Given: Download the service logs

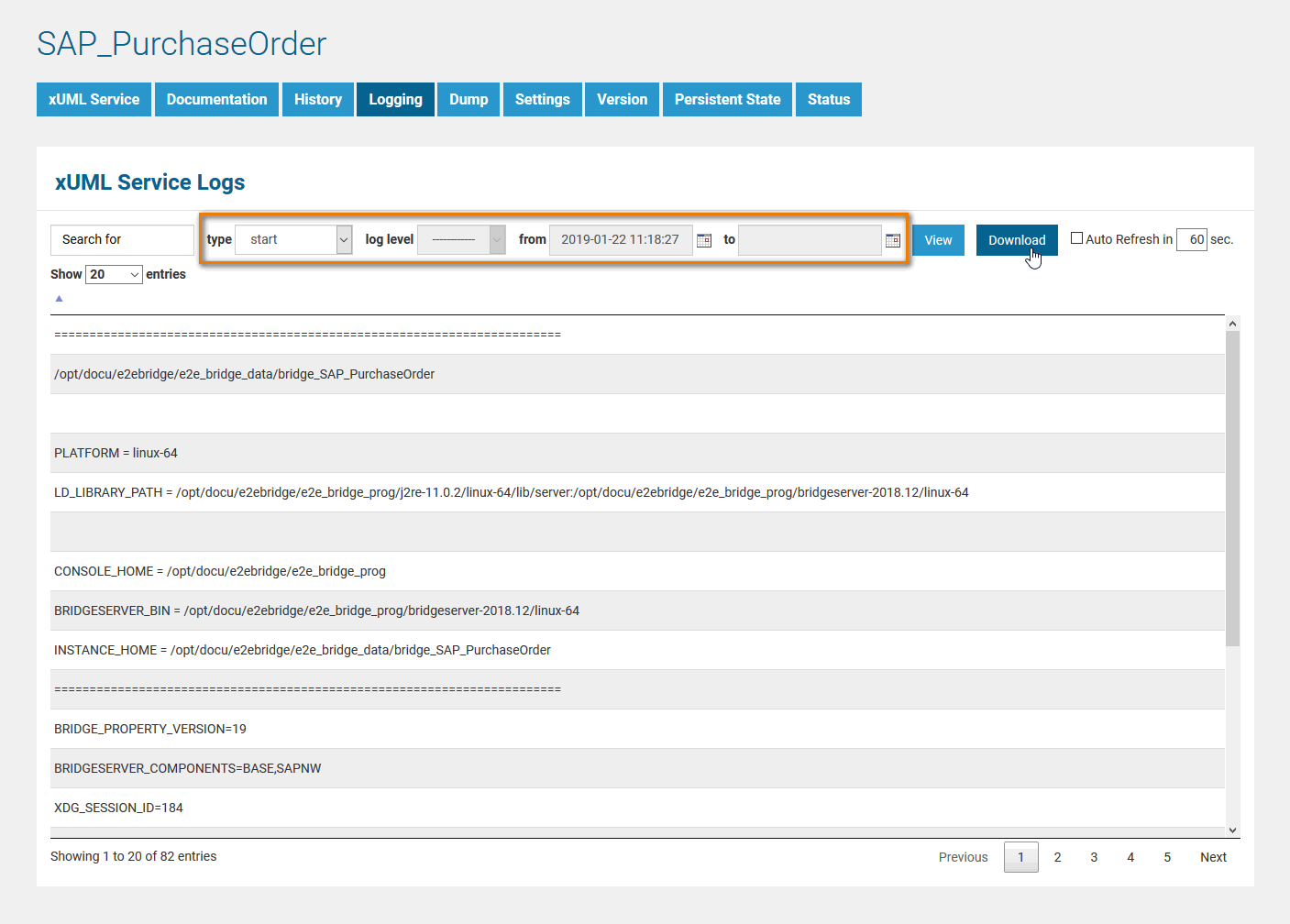Looking at the screenshot, I should tap(1016, 240).
